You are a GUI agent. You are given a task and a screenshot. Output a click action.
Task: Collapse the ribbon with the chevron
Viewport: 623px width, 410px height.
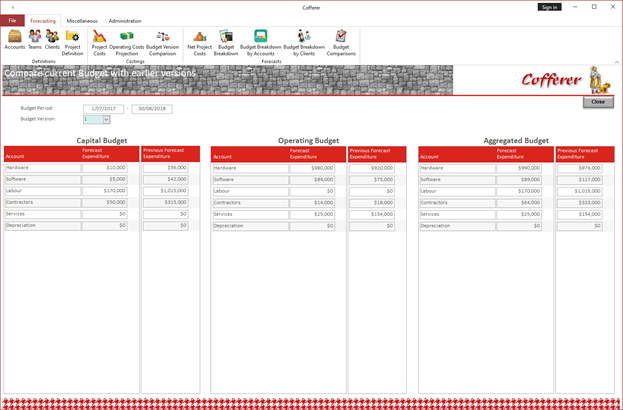point(617,62)
